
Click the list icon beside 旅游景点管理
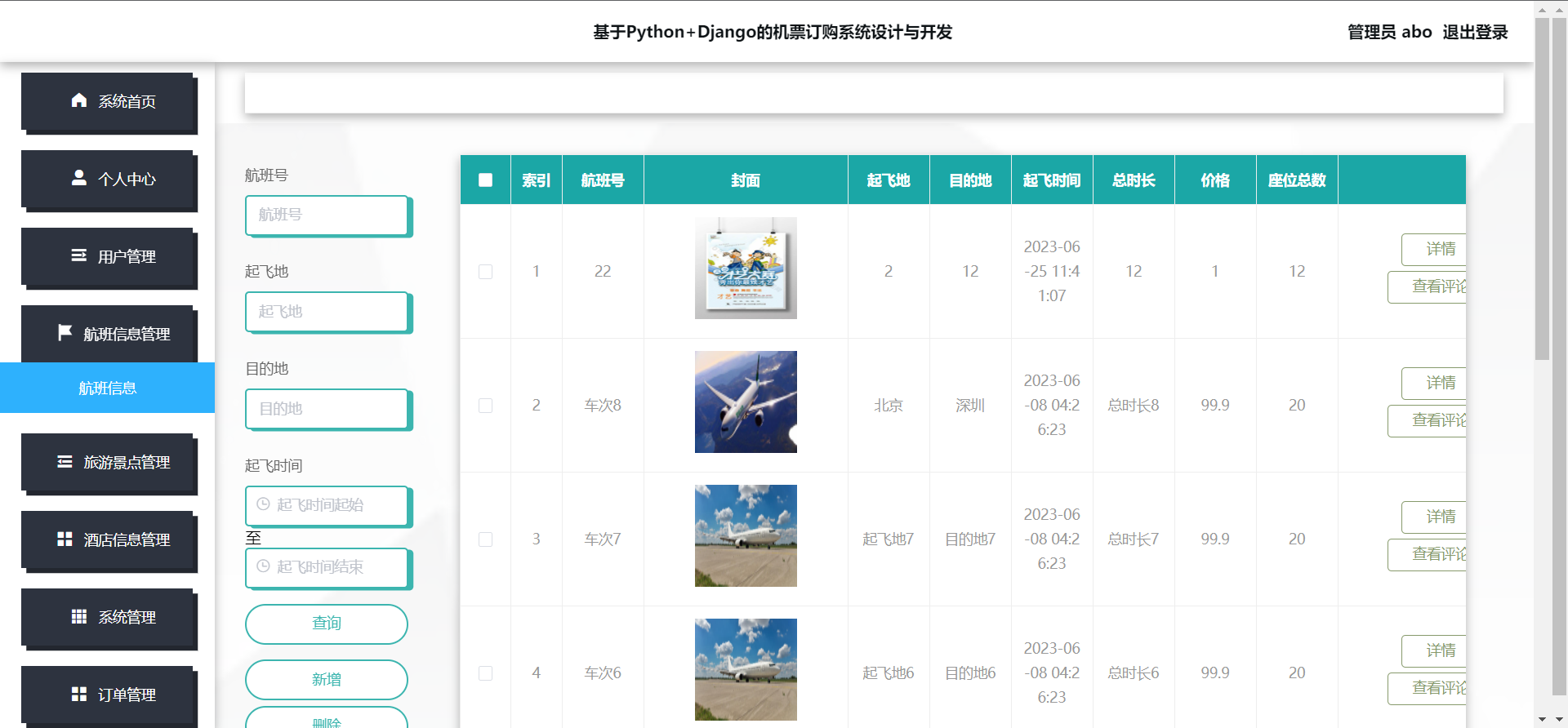pyautogui.click(x=65, y=462)
